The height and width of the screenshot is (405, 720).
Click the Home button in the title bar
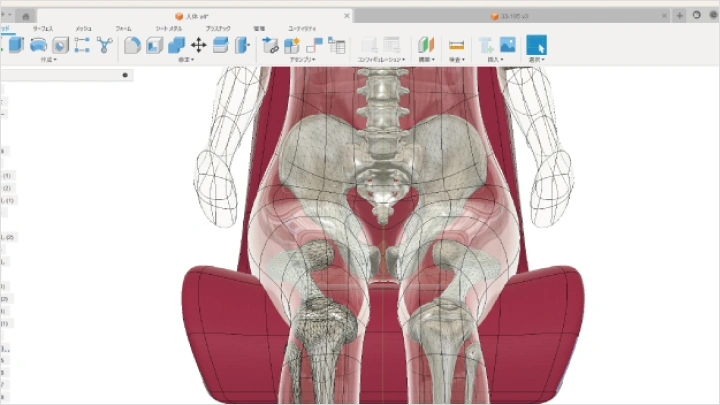coord(24,16)
